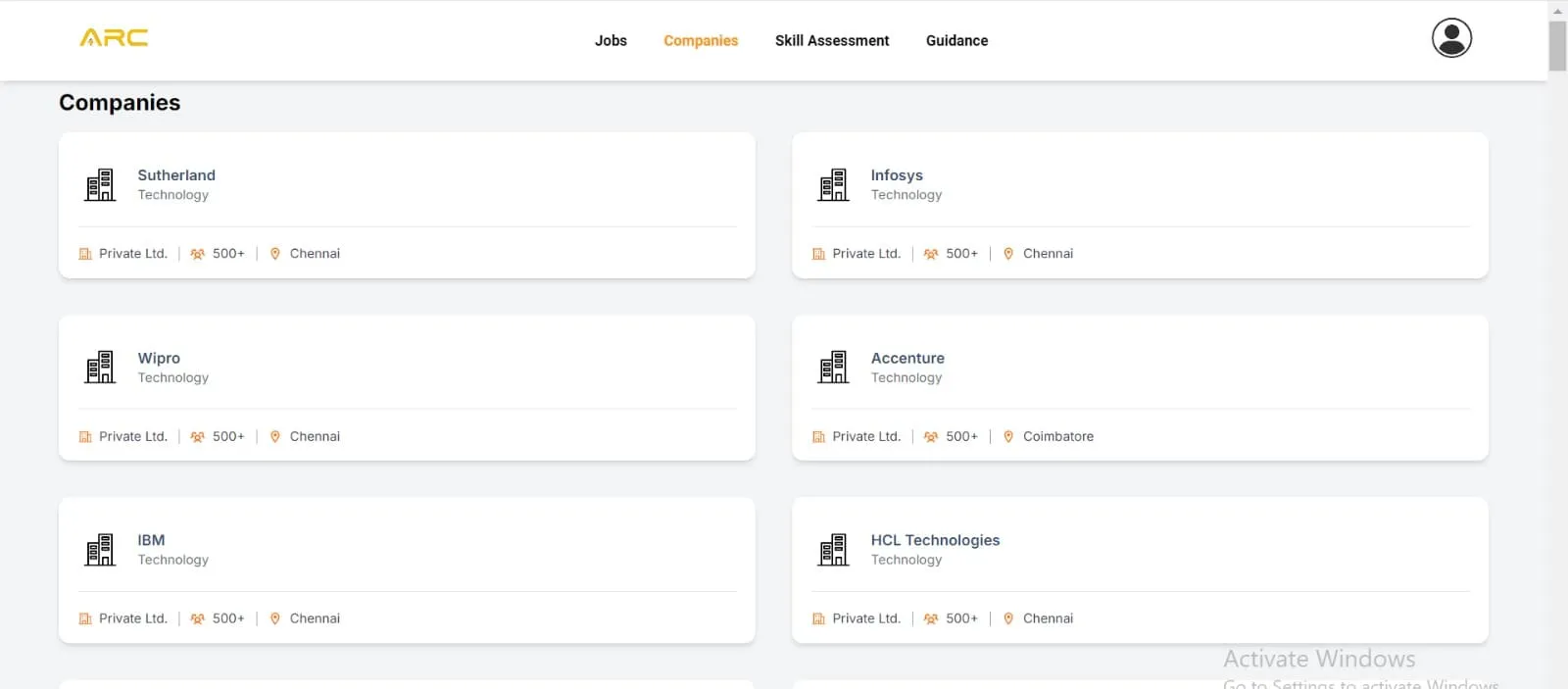
Task: Click the Accenture building icon
Action: tap(834, 367)
